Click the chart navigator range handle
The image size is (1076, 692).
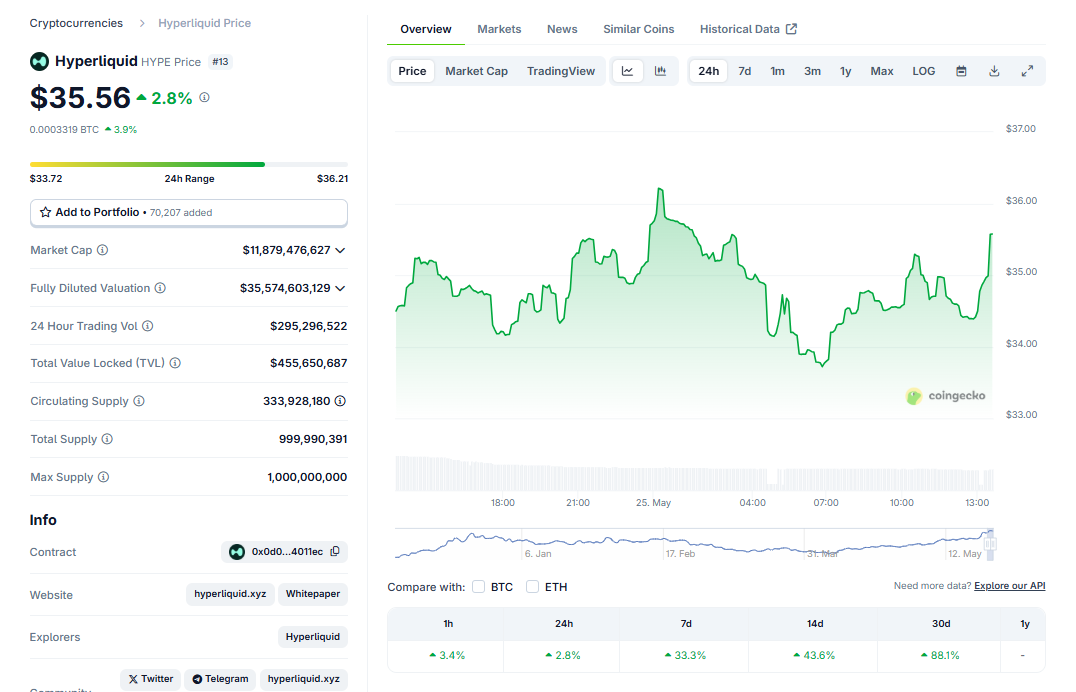tap(990, 544)
